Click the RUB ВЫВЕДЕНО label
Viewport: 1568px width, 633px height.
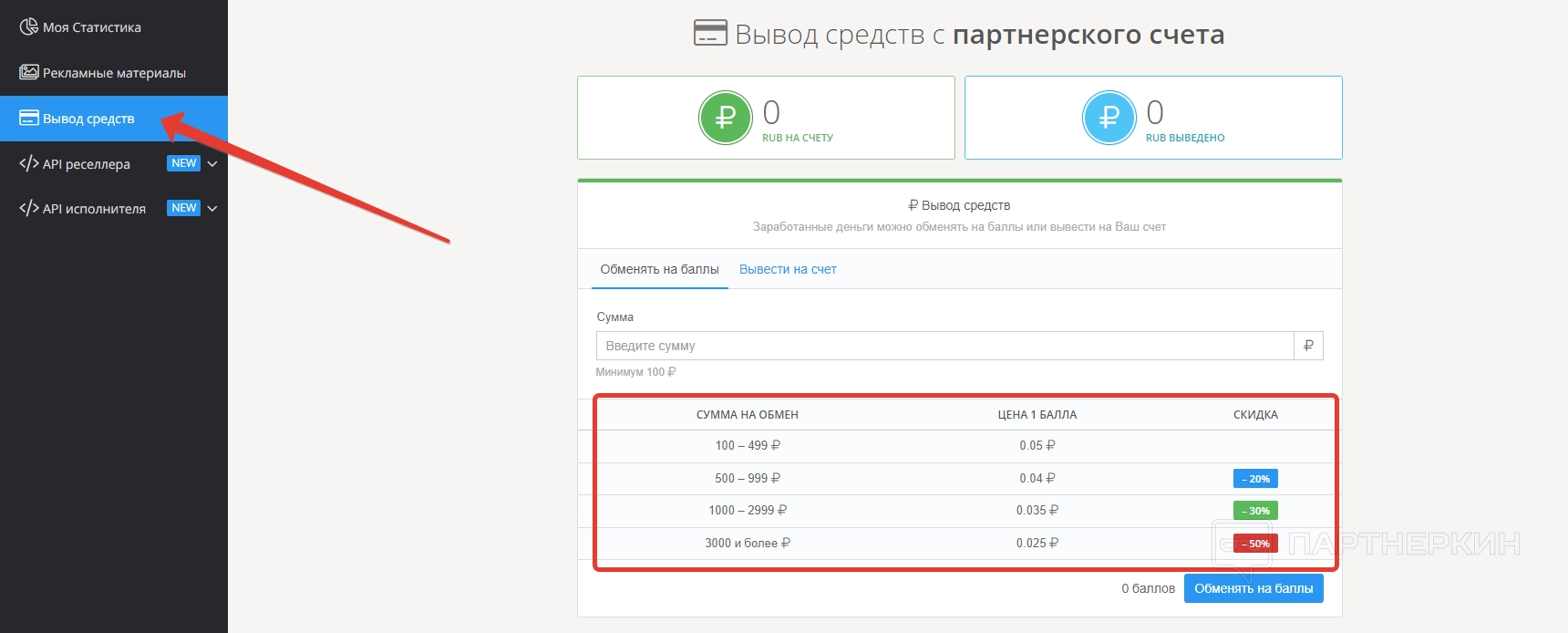point(1185,138)
